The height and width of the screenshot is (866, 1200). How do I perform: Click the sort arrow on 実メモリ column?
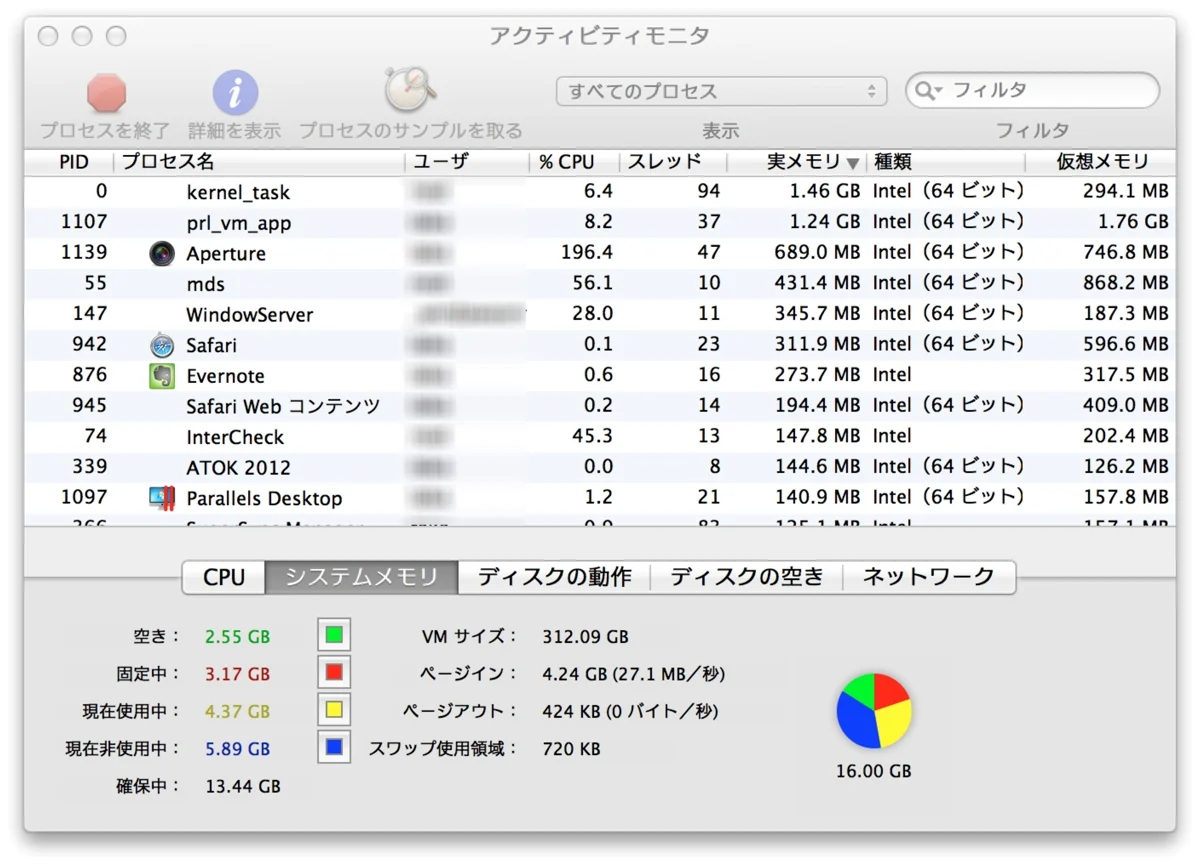pos(852,163)
